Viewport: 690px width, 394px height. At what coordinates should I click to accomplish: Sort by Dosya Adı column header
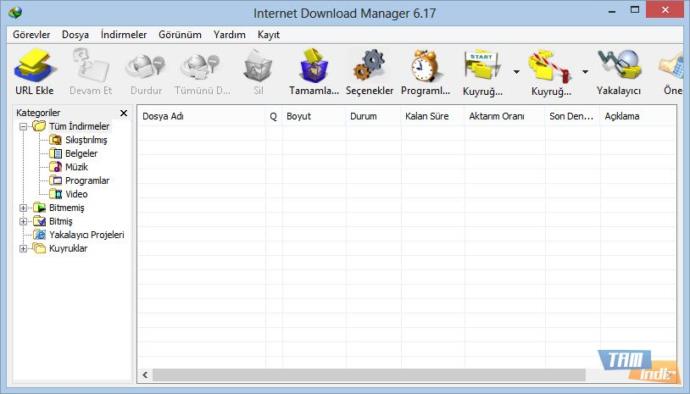pyautogui.click(x=202, y=116)
